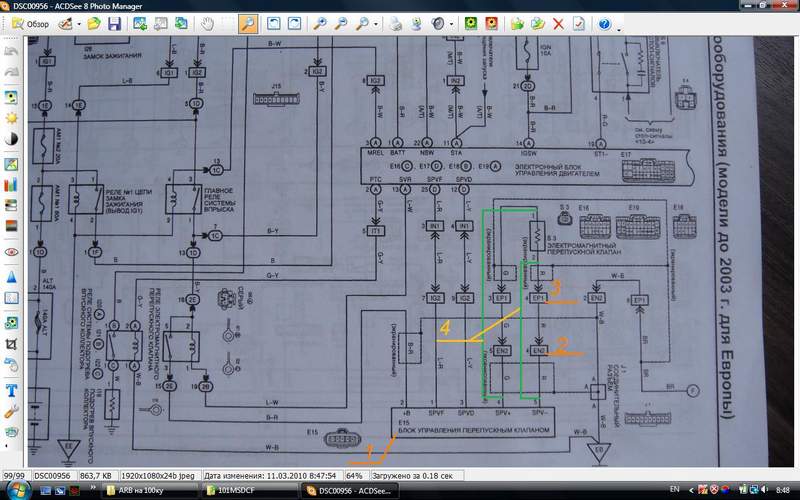Switch to ARB на 100ку taskbar window
Image resolution: width=800 pixels, height=500 pixels.
tap(149, 490)
